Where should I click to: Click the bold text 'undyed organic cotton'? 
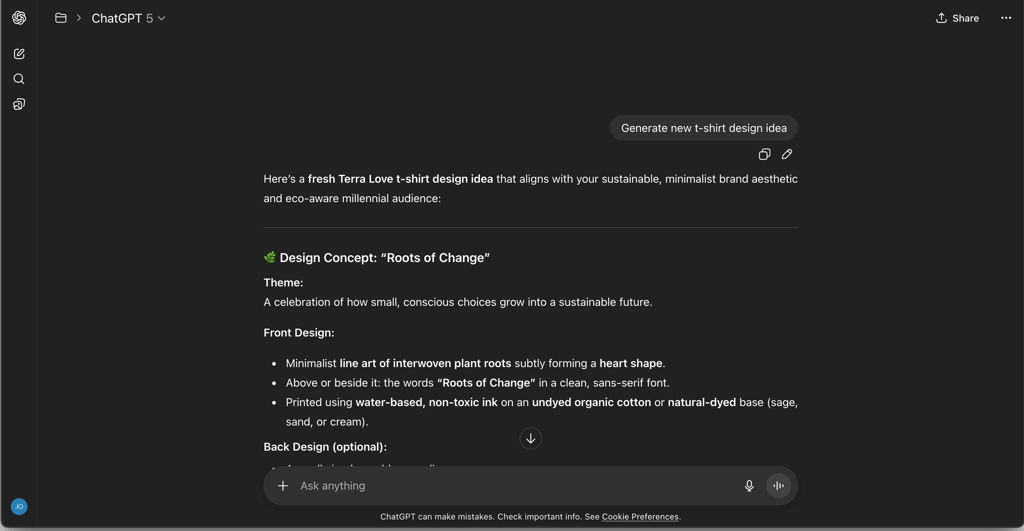pyautogui.click(x=591, y=402)
